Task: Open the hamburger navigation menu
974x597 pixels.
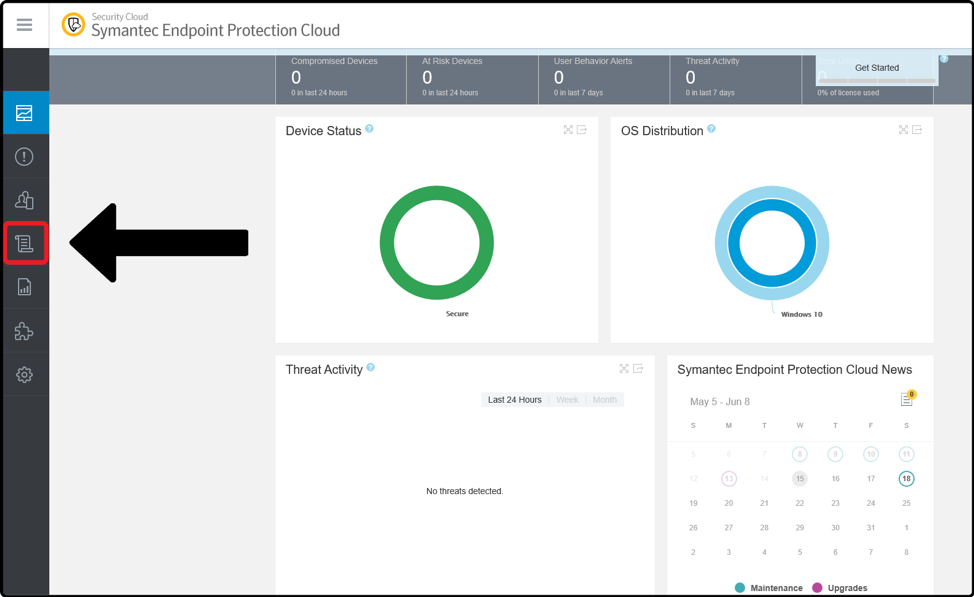Action: tap(24, 25)
